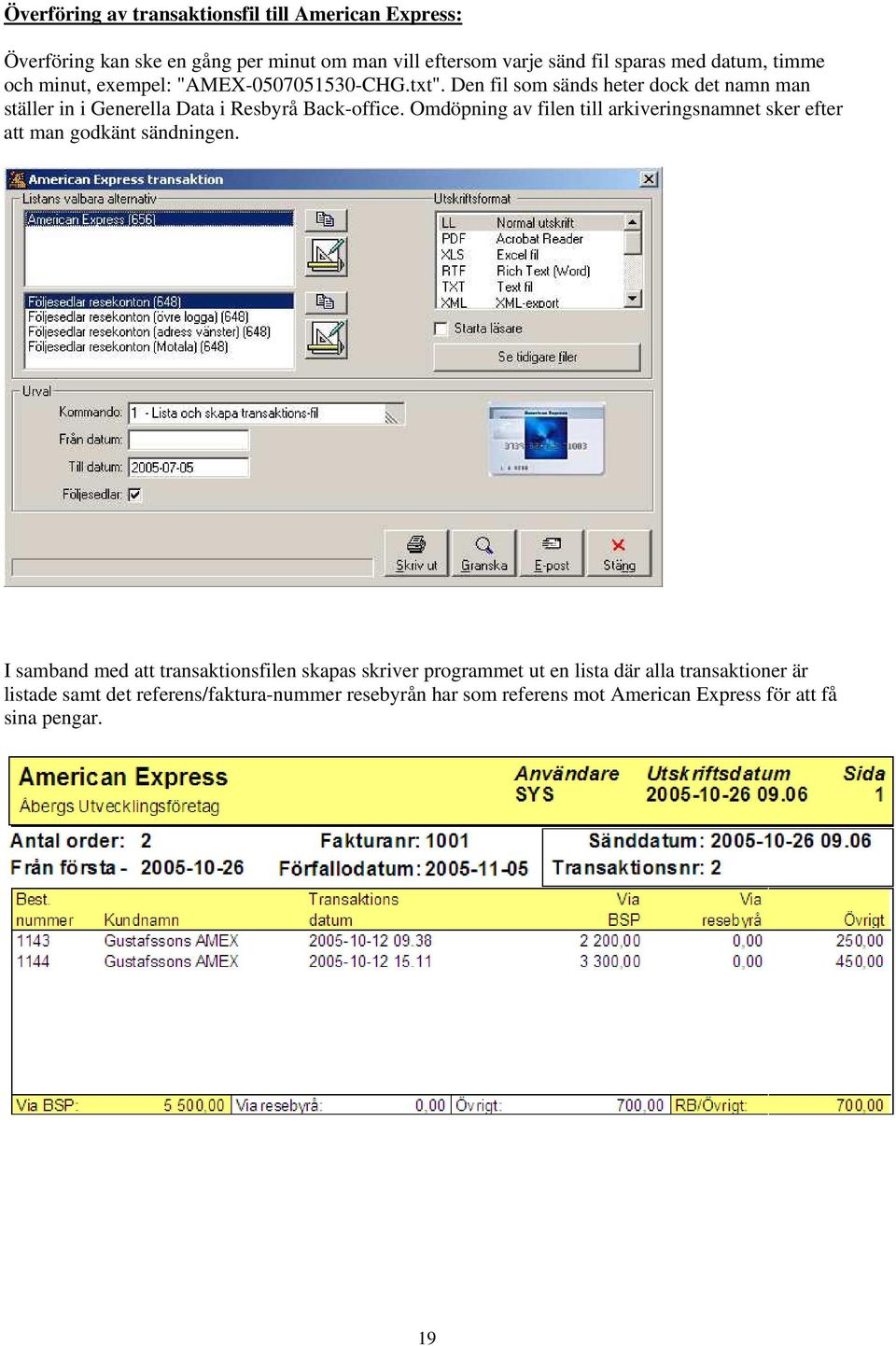
Task: Toggle the Starta läsare checkbox
Action: 441,329
